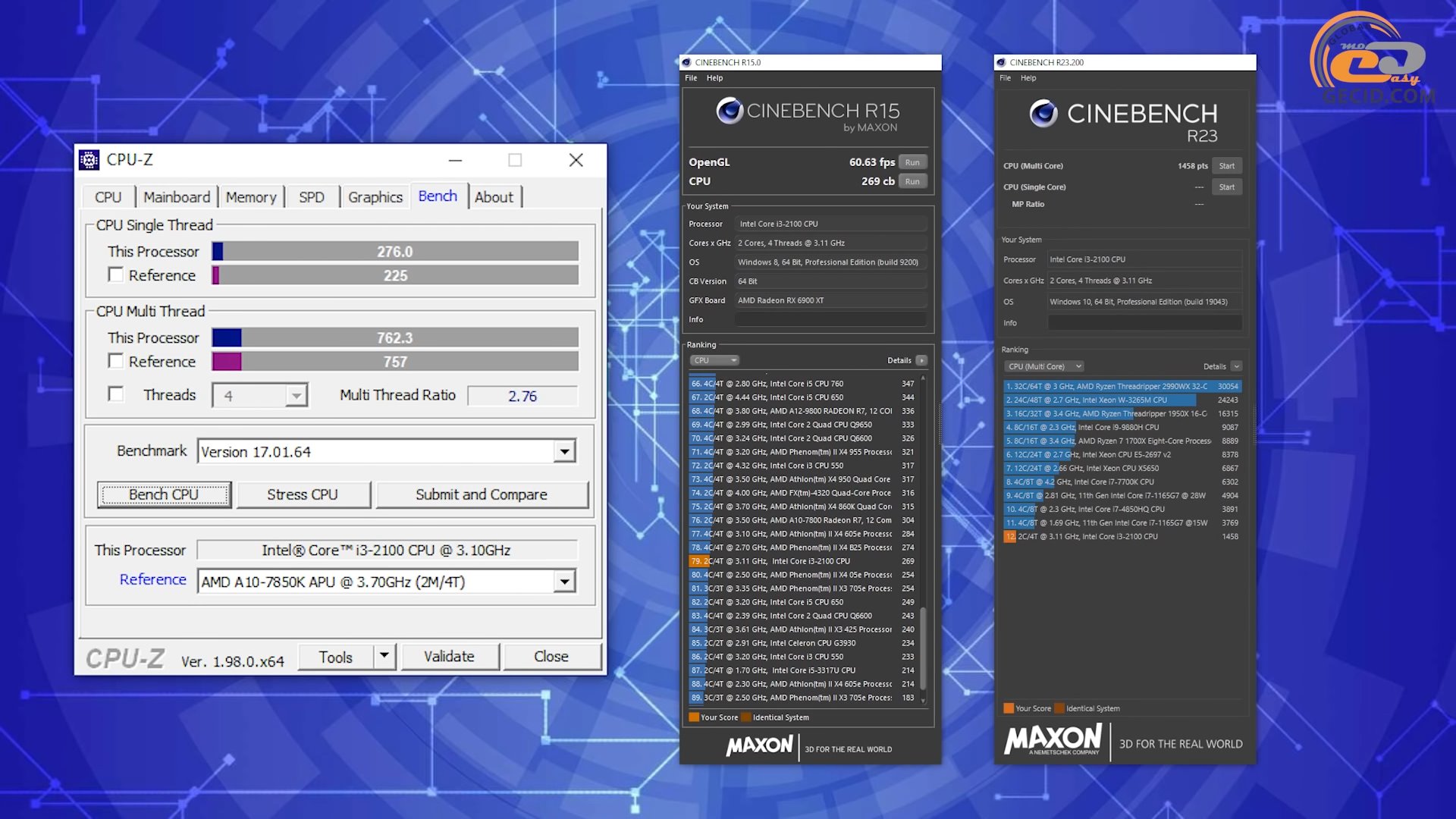Screen dimensions: 1456x819
Task: Click the Single Thread This Processor bar 276.0
Action: 395,251
